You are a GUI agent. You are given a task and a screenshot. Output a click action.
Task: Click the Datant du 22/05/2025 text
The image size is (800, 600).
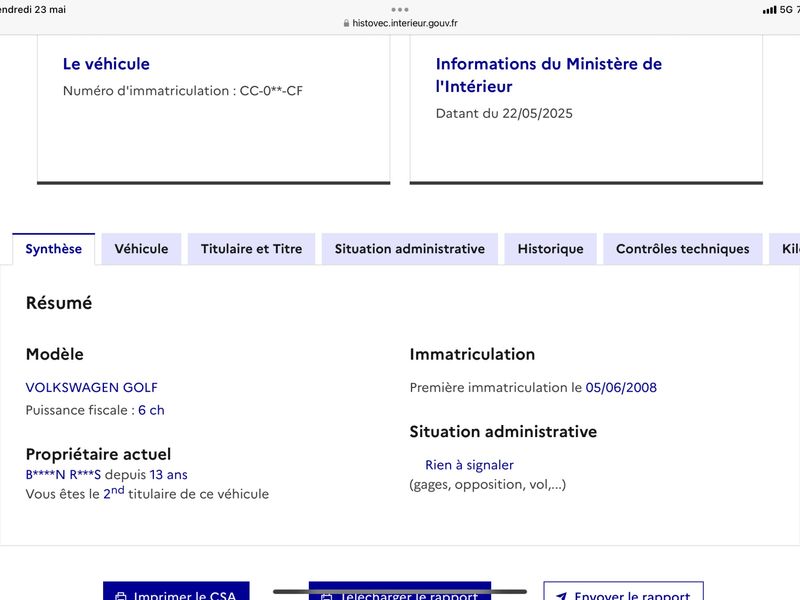pos(504,113)
